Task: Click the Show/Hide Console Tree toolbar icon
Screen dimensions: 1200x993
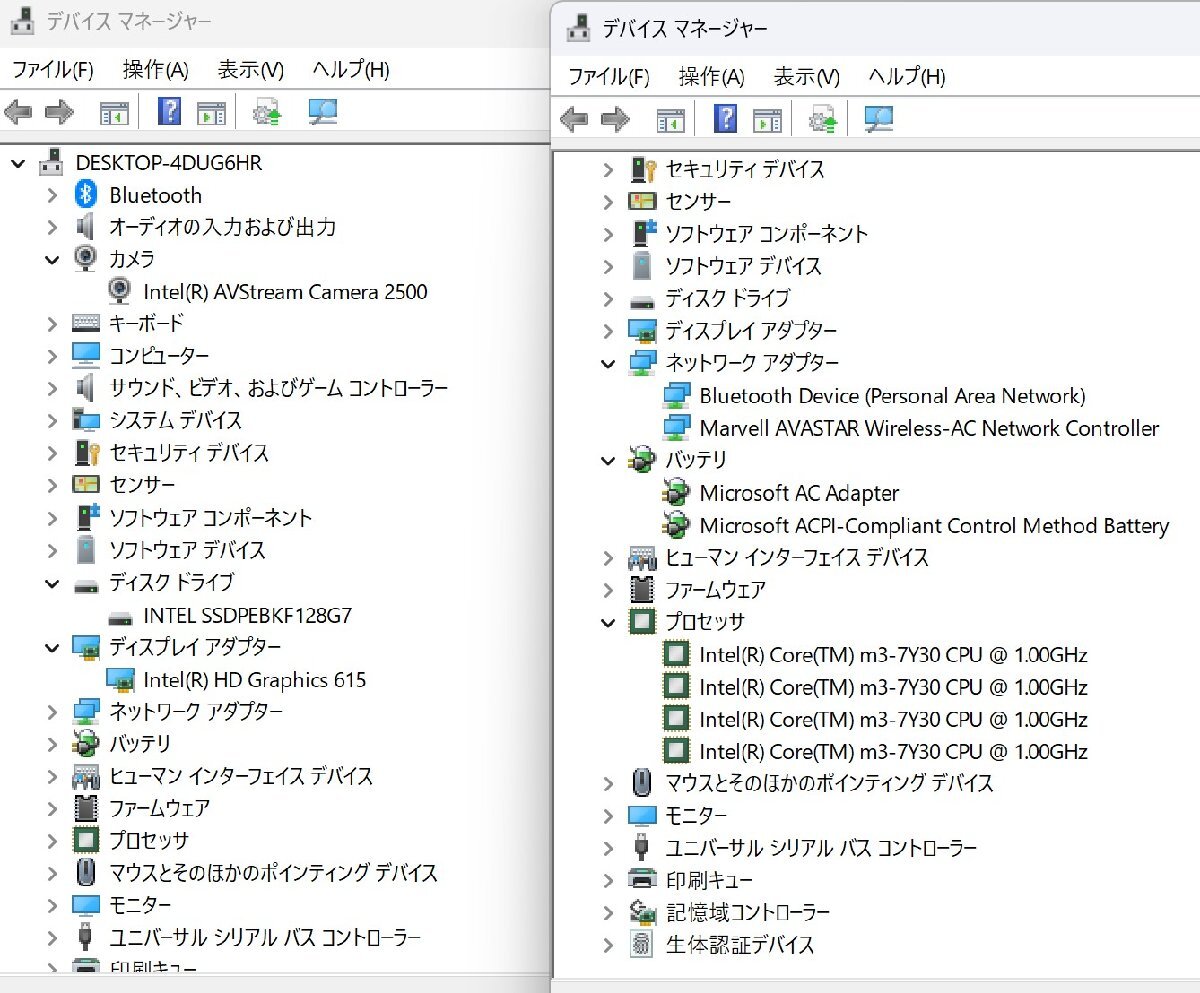Action: (x=116, y=111)
